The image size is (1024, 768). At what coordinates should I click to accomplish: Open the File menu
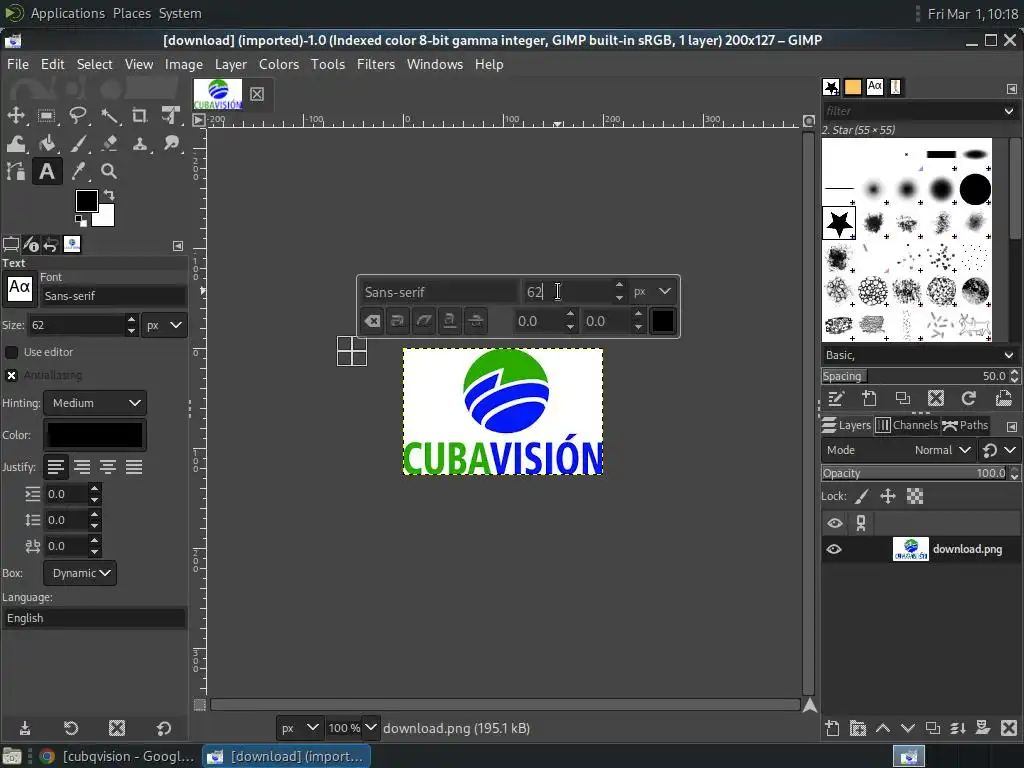pos(18,64)
